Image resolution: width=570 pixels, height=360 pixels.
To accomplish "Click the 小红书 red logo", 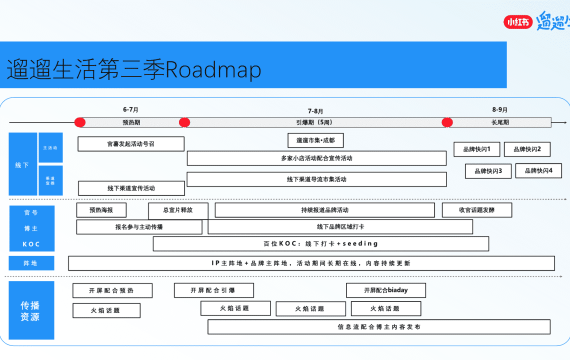I will 518,22.
